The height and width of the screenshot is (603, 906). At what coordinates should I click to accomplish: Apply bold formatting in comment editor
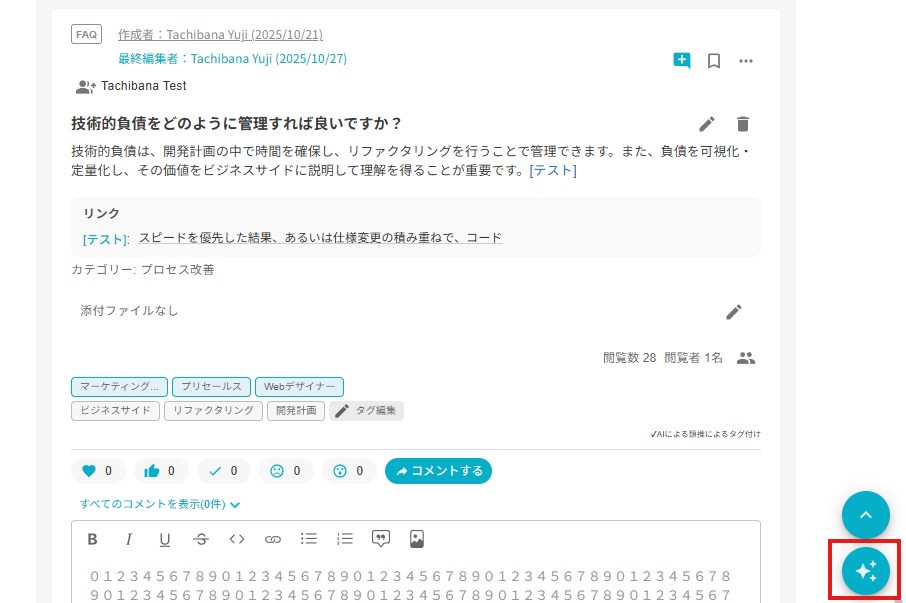(92, 539)
